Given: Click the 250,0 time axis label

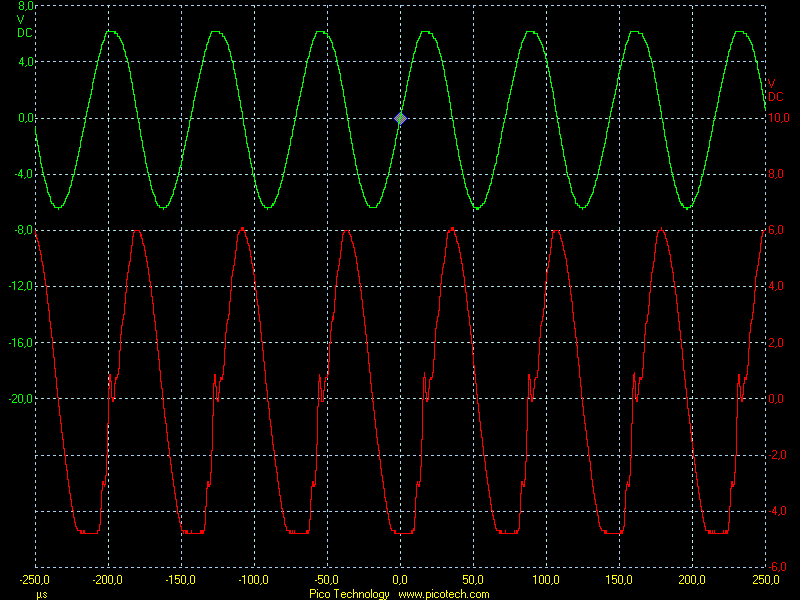Looking at the screenshot, I should [x=764, y=580].
